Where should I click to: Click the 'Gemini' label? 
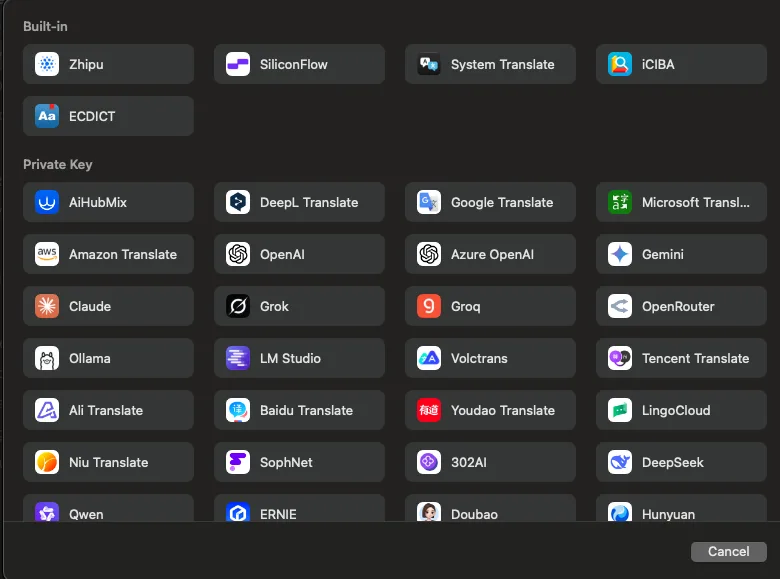pos(663,255)
